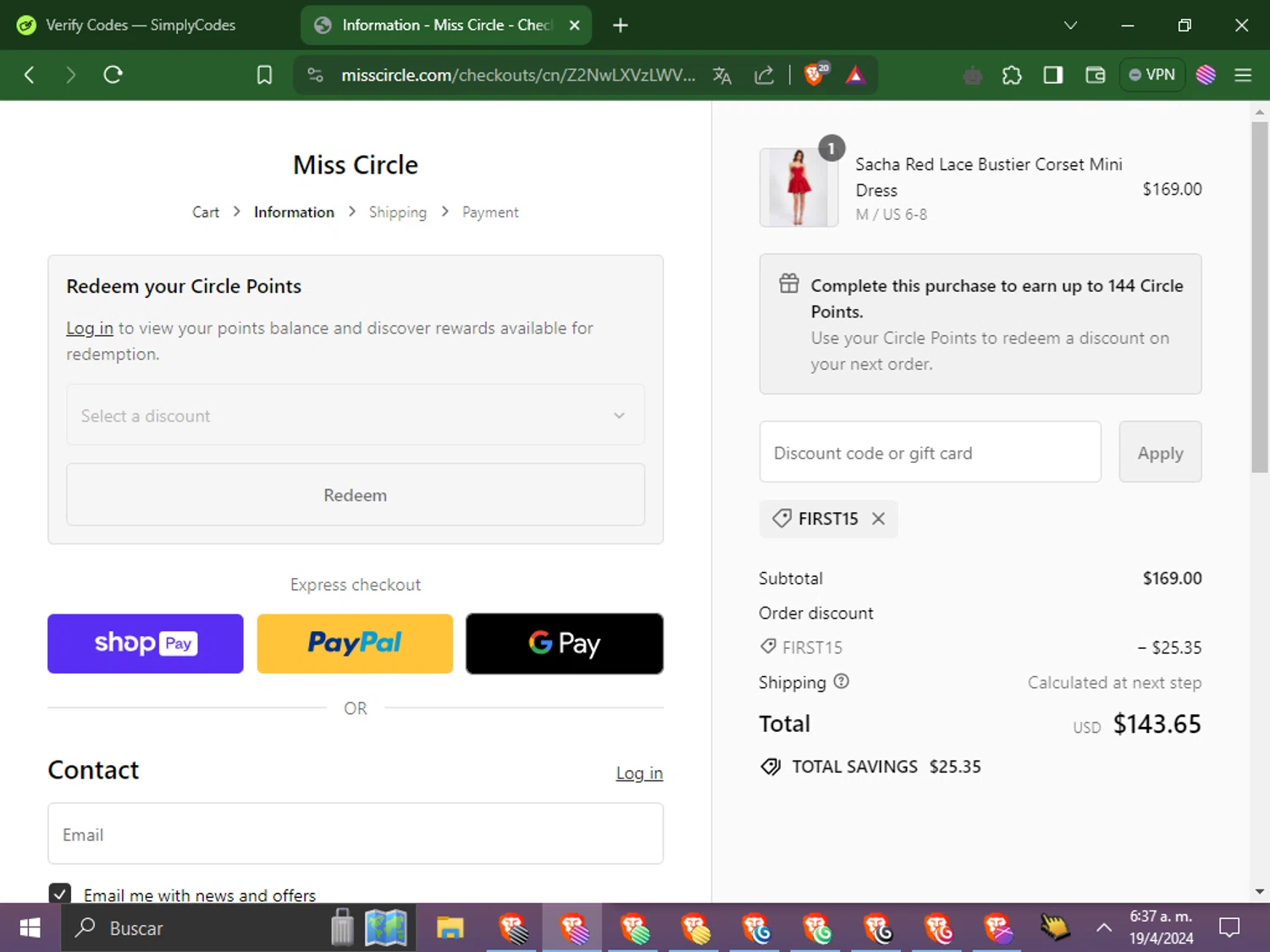Focus Discount code or gift card field
Screen dimensions: 1270x952
coord(930,453)
